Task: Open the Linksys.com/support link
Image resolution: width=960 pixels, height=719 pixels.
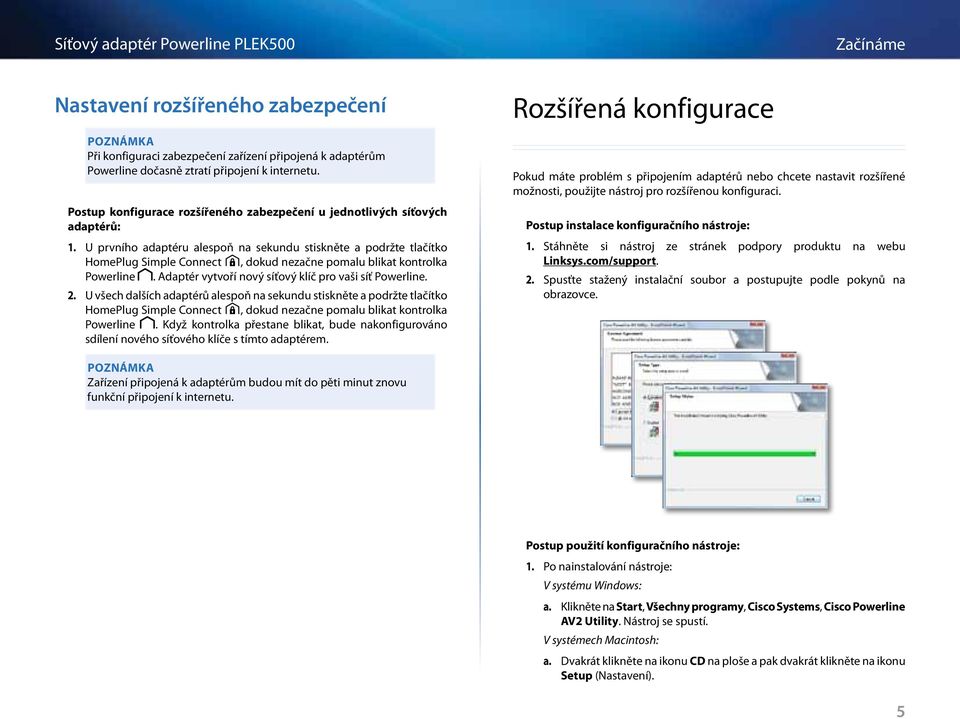Action: pos(599,261)
